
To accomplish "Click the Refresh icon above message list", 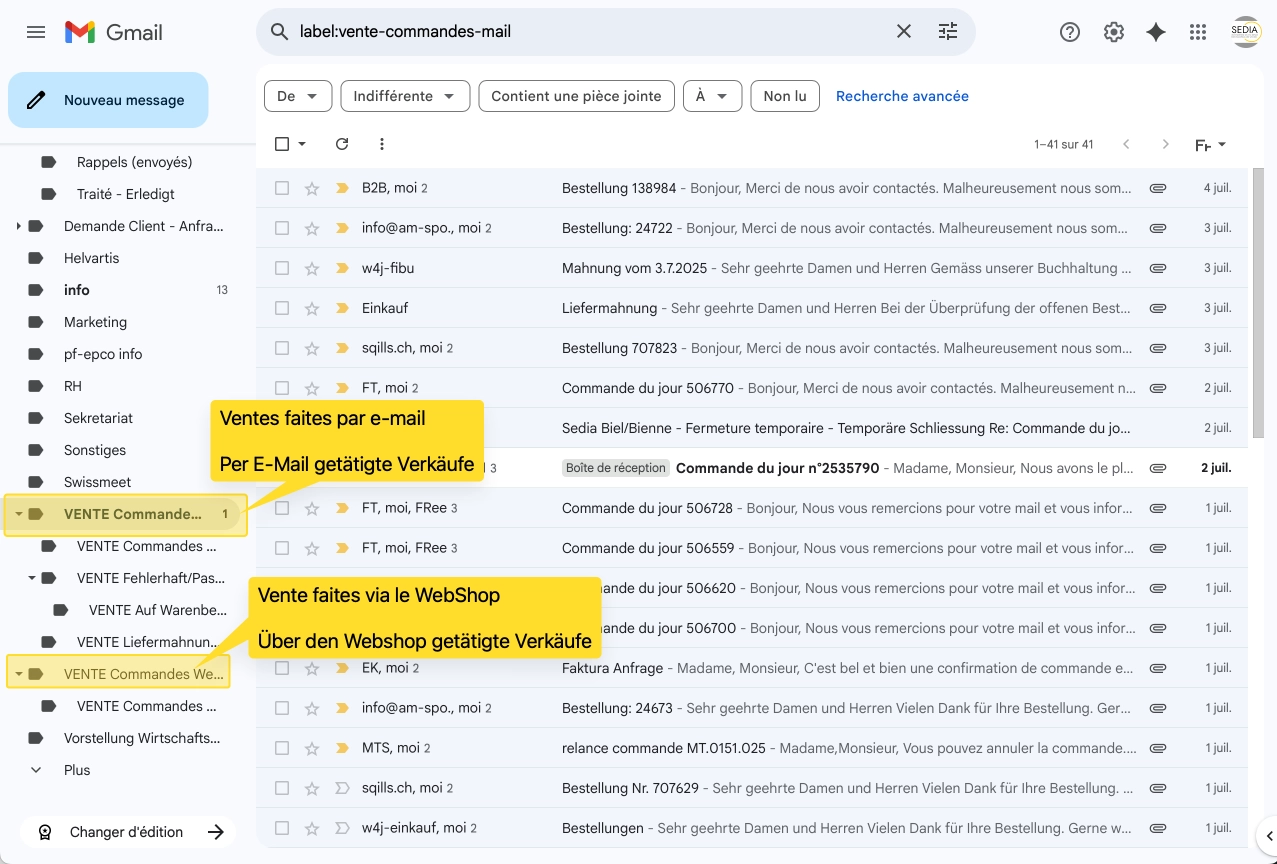I will click(x=342, y=144).
